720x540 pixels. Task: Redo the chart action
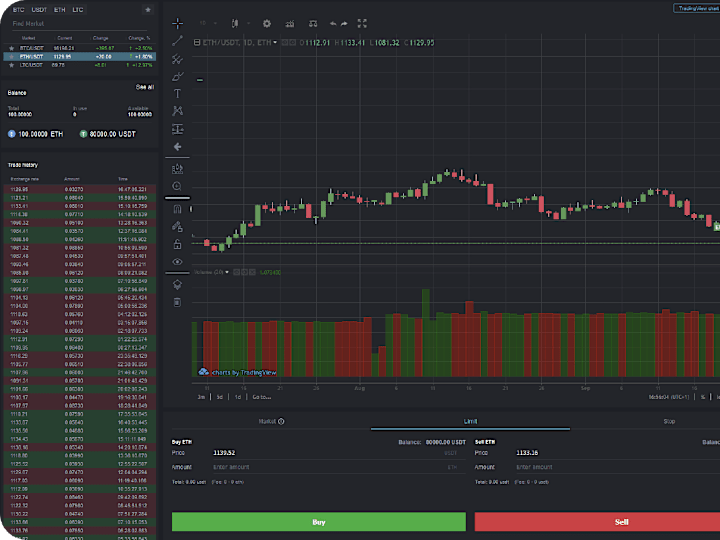[344, 23]
